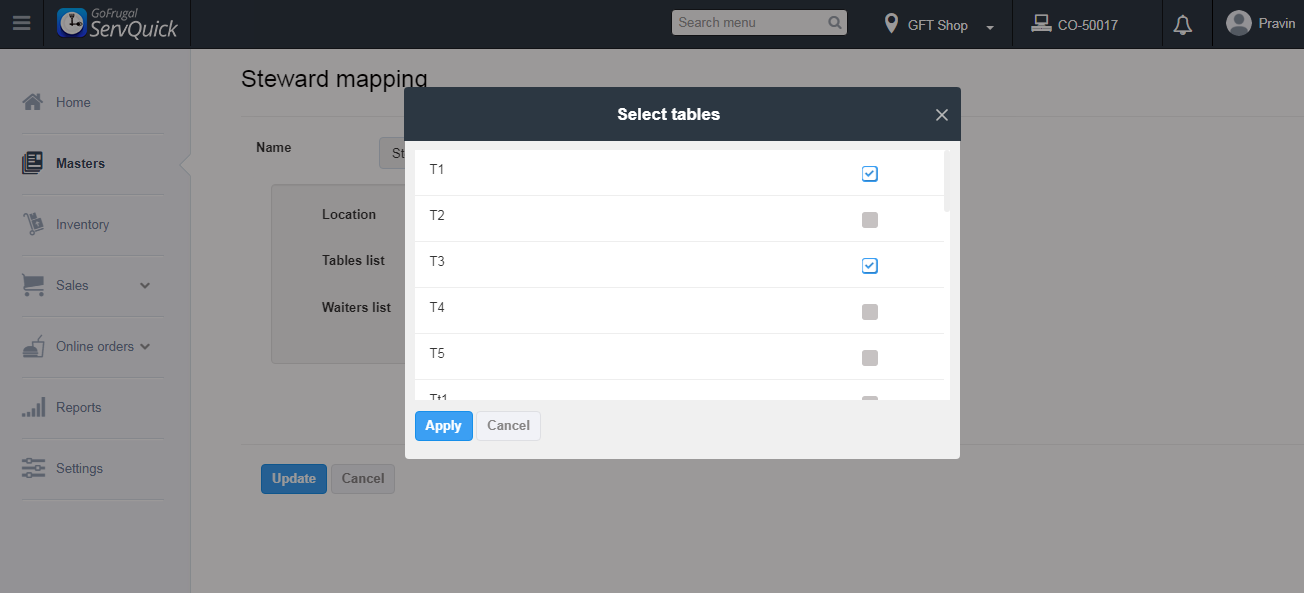Click the Home sidebar icon
Image resolution: width=1304 pixels, height=593 pixels.
click(x=33, y=102)
